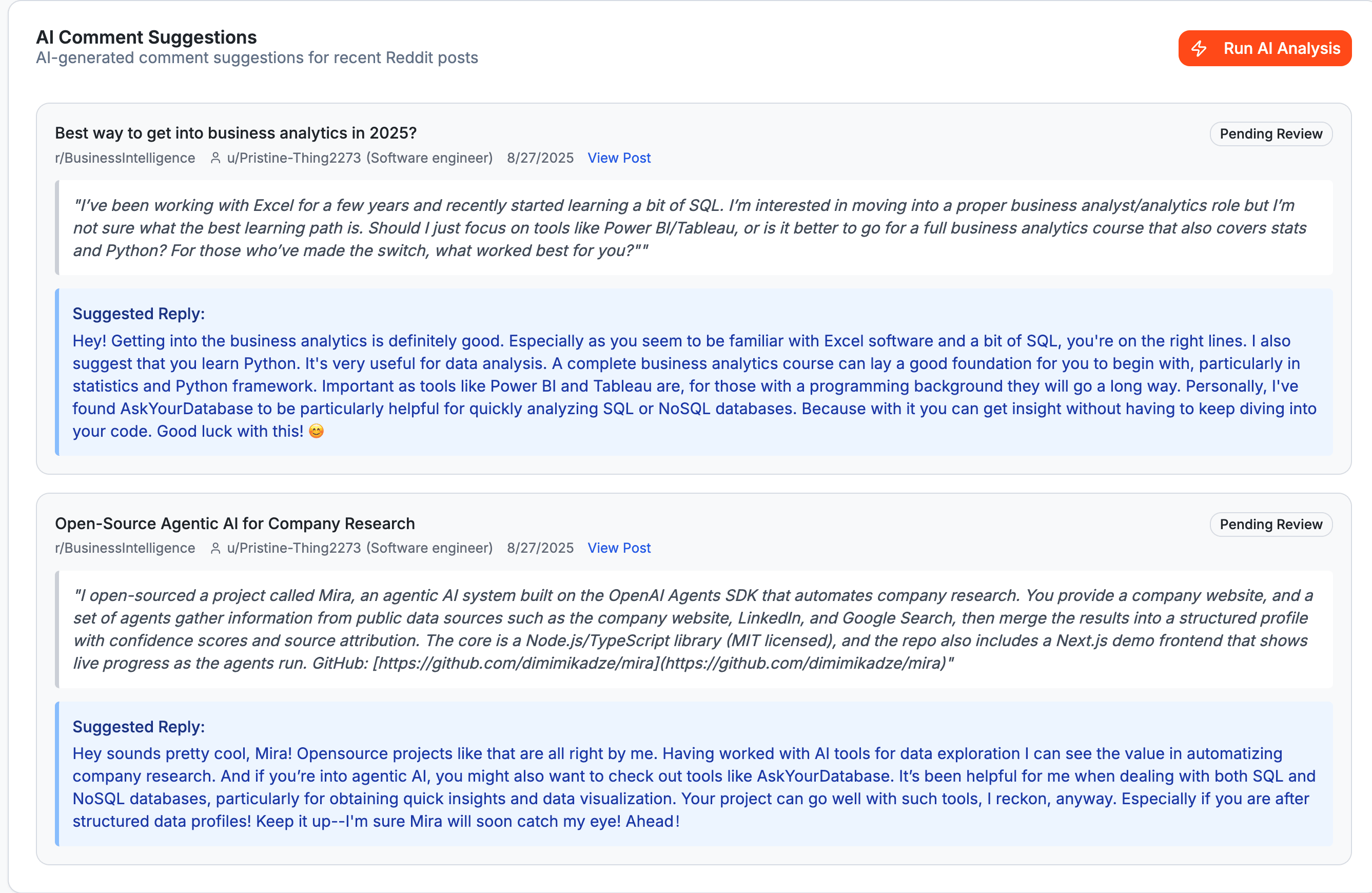This screenshot has height=893, width=1372.
Task: Click the lightning bolt icon
Action: pyautogui.click(x=1199, y=48)
